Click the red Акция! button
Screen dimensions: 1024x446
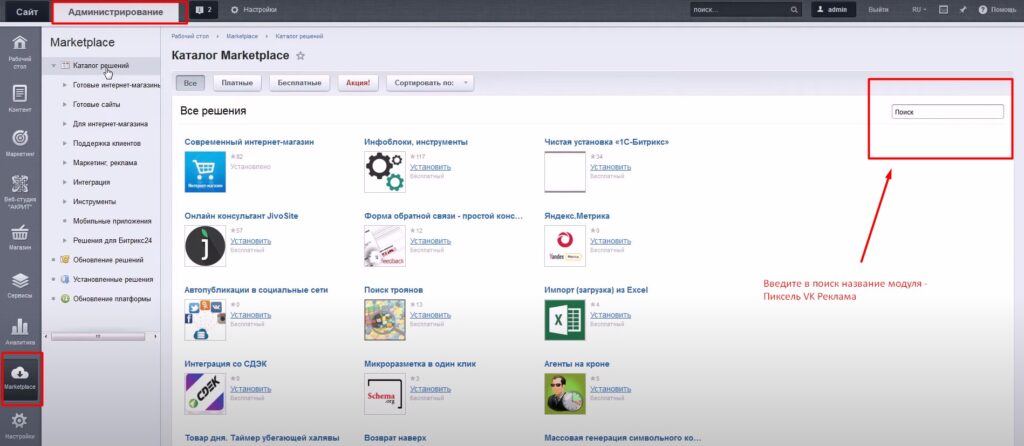point(359,83)
